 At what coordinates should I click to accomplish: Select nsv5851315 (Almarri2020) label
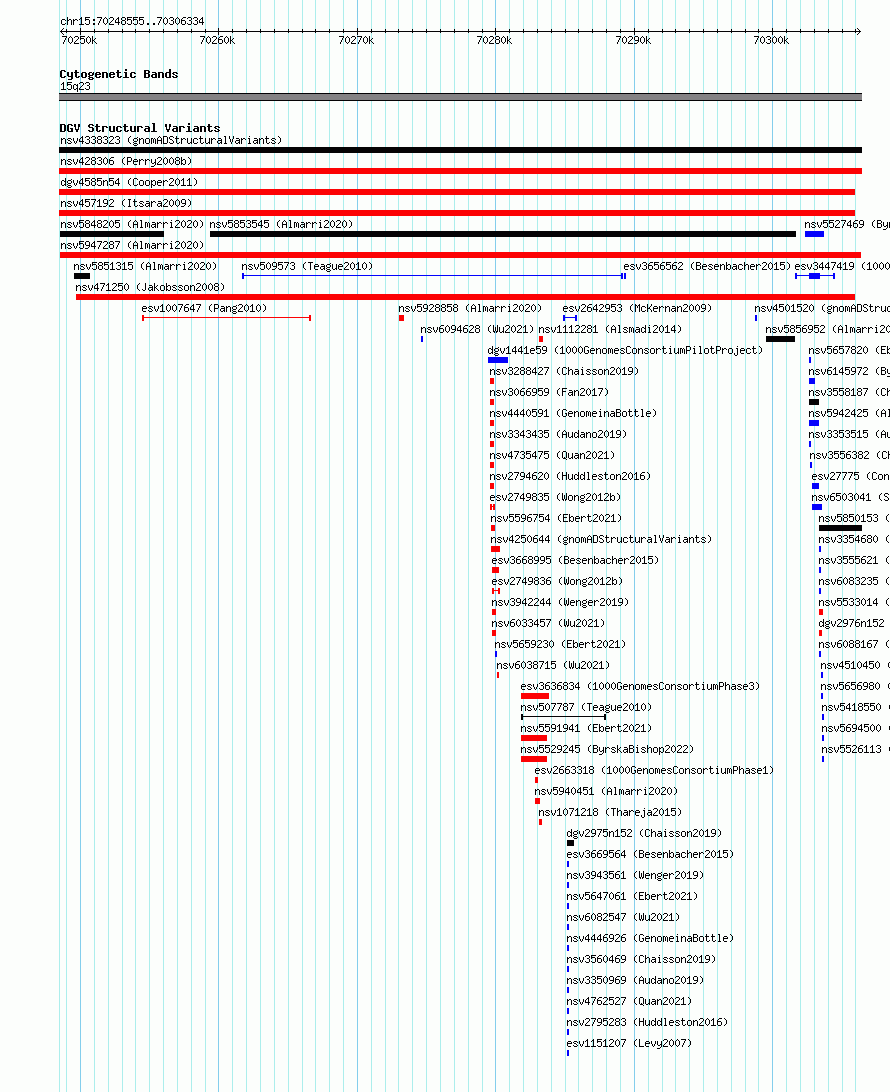145,265
